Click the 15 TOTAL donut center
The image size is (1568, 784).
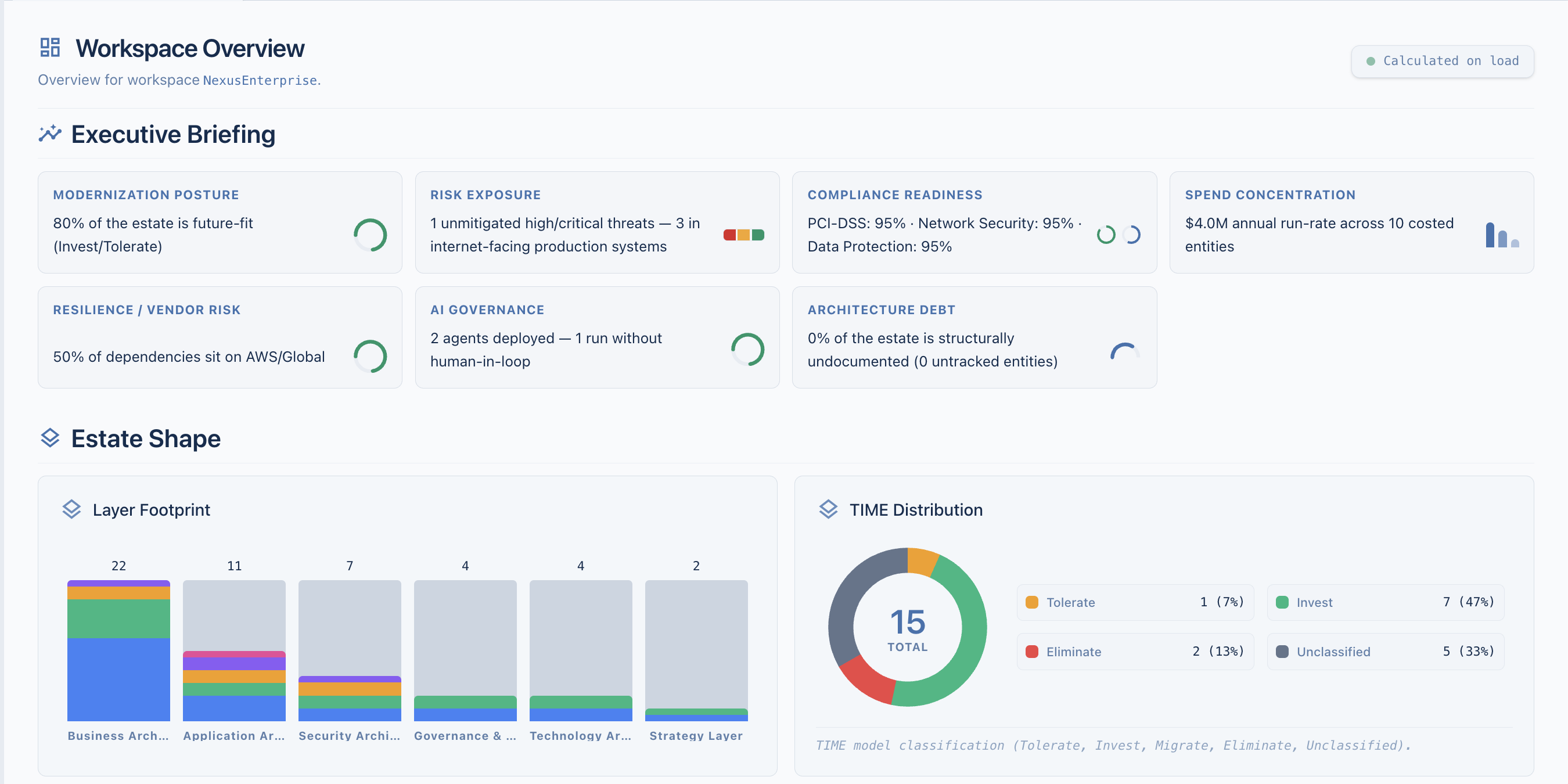908,630
